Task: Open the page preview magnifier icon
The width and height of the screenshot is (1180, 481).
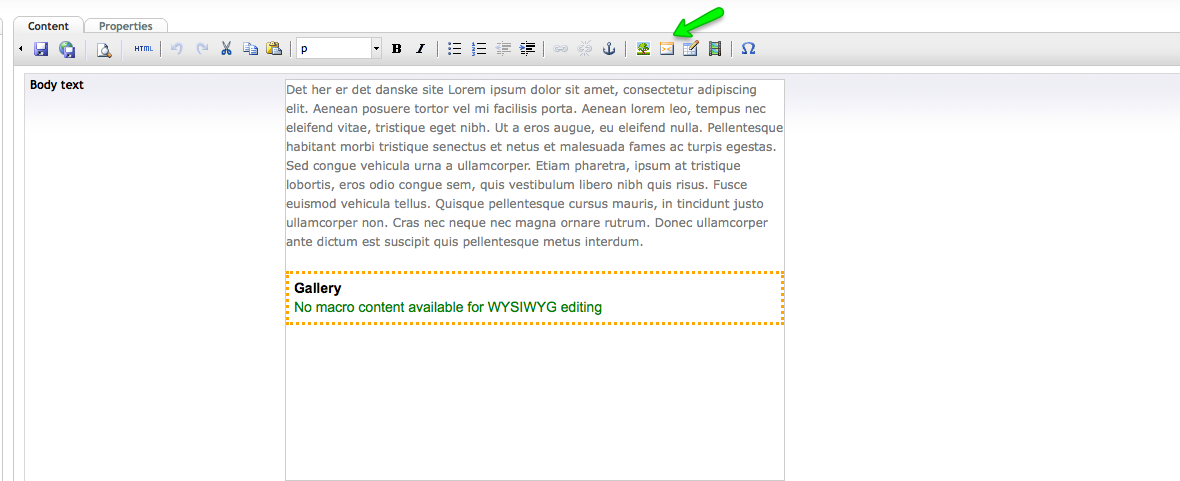Action: [103, 49]
